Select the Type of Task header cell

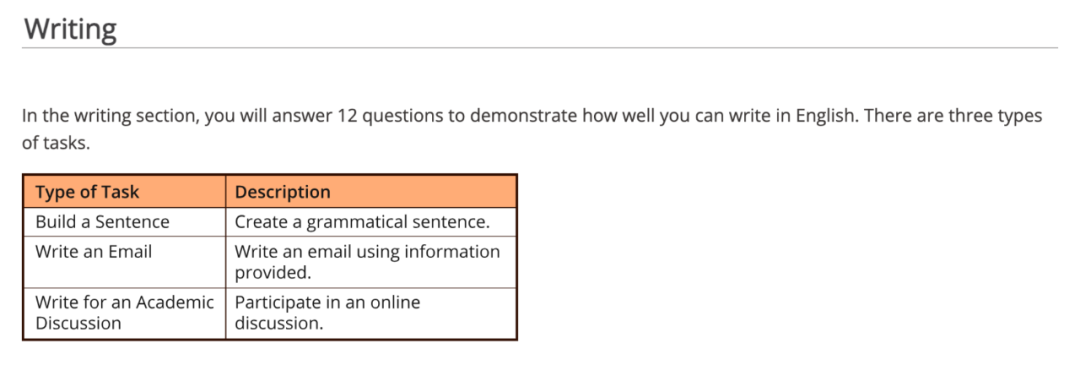tap(125, 191)
